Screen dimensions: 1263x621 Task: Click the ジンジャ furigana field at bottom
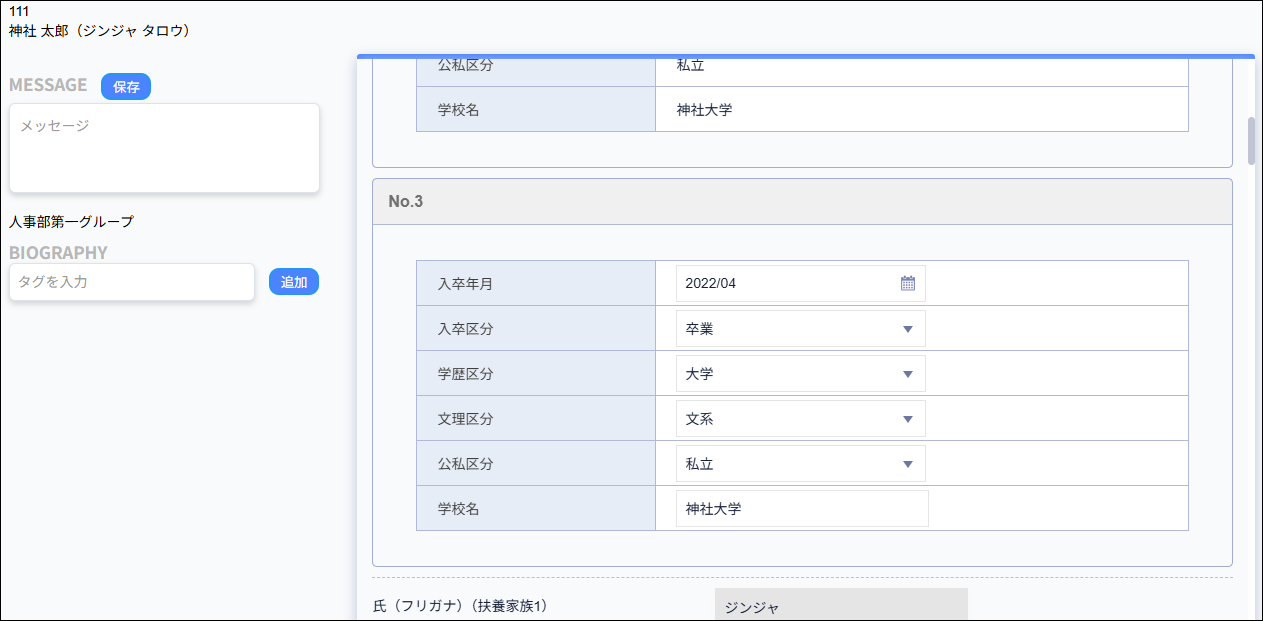point(840,605)
